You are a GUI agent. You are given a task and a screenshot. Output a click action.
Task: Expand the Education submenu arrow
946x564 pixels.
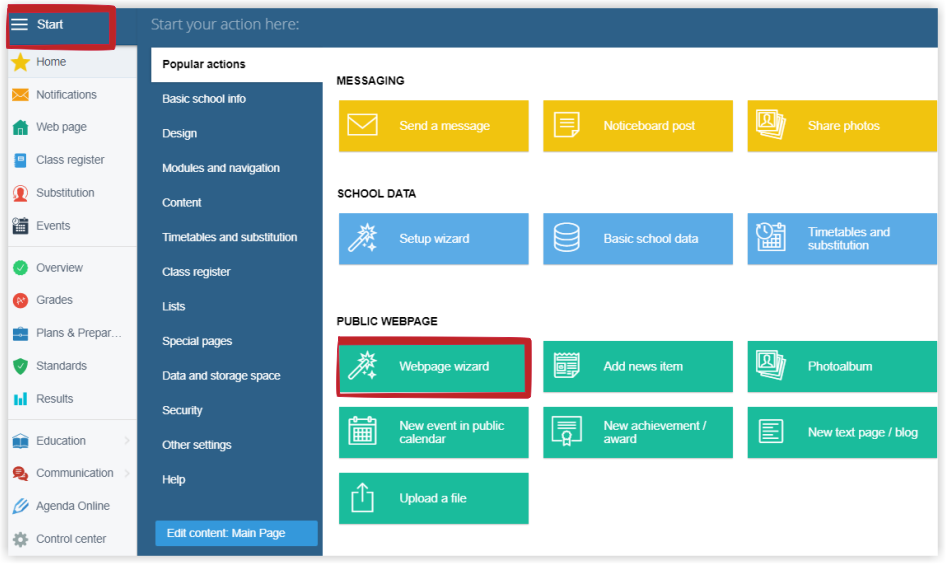coord(127,441)
